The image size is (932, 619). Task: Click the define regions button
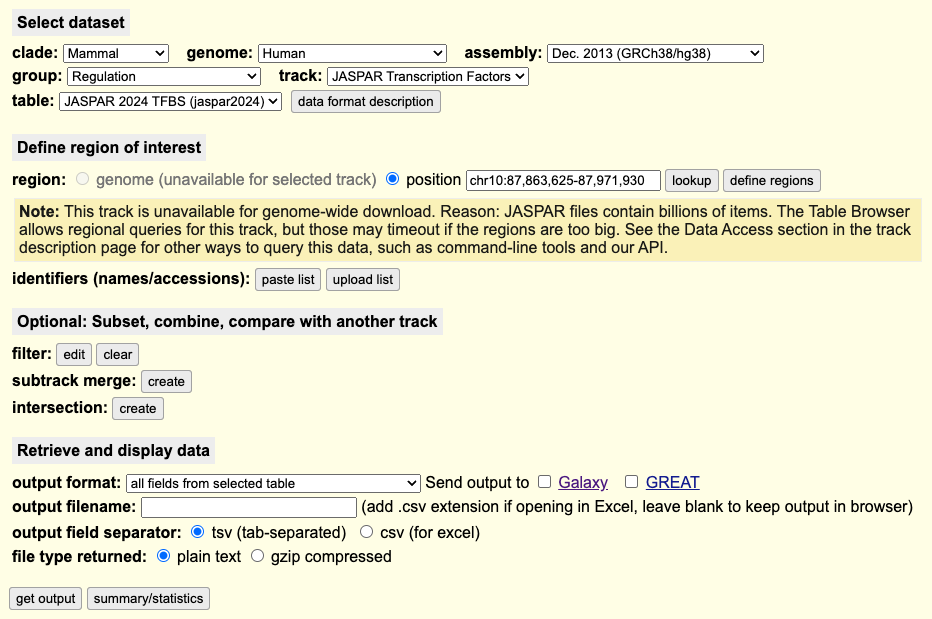(x=771, y=180)
